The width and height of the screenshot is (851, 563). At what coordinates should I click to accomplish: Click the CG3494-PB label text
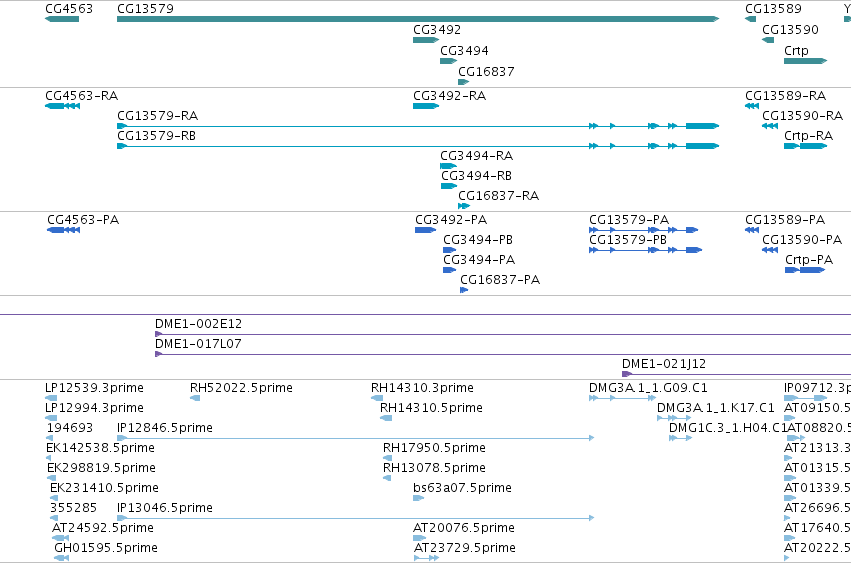pos(478,239)
